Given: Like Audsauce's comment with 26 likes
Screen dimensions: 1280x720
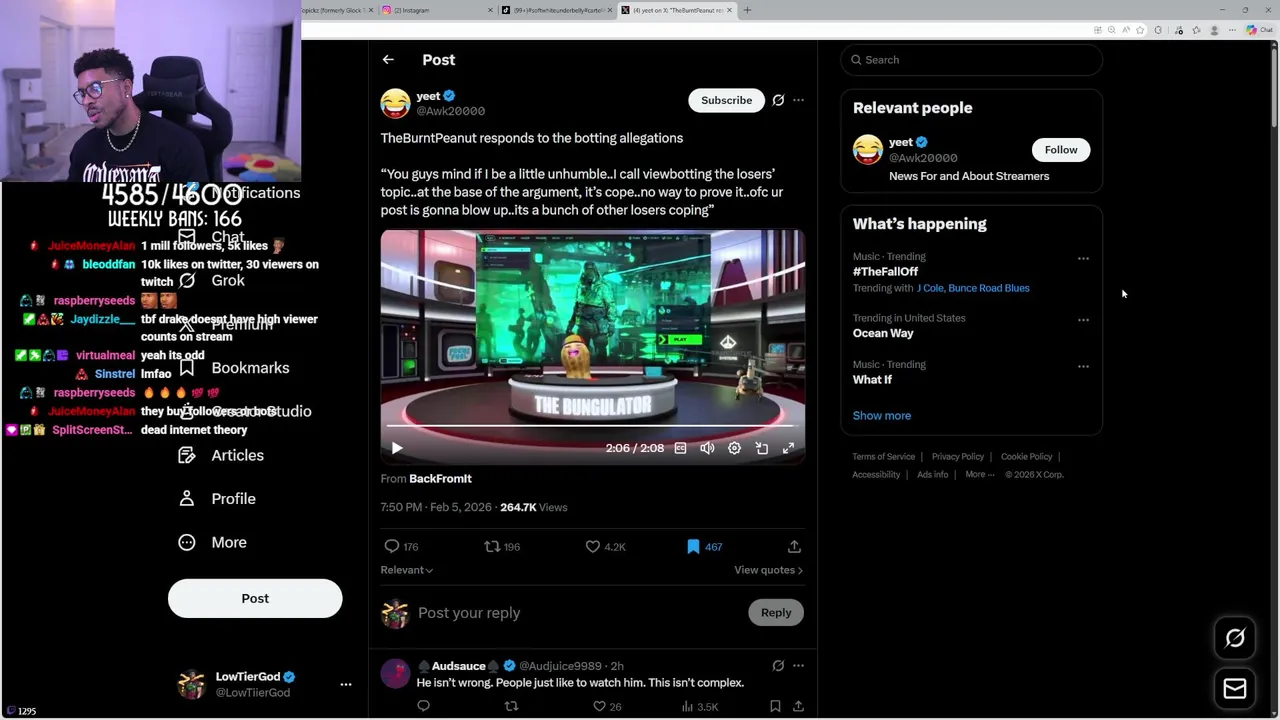Looking at the screenshot, I should (607, 706).
